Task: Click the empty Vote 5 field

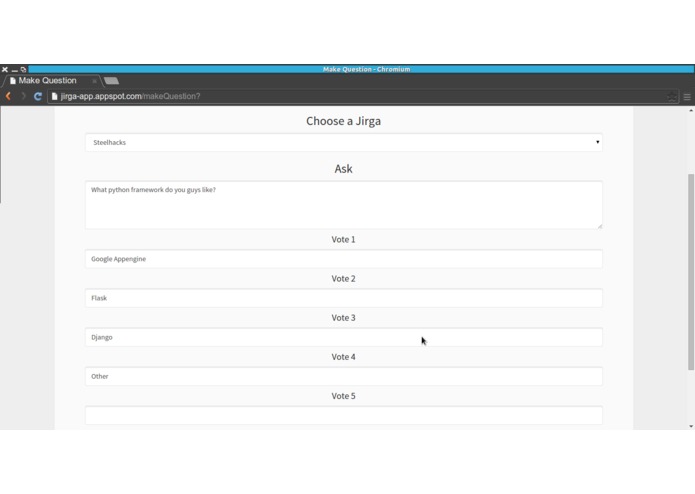Action: point(344,415)
